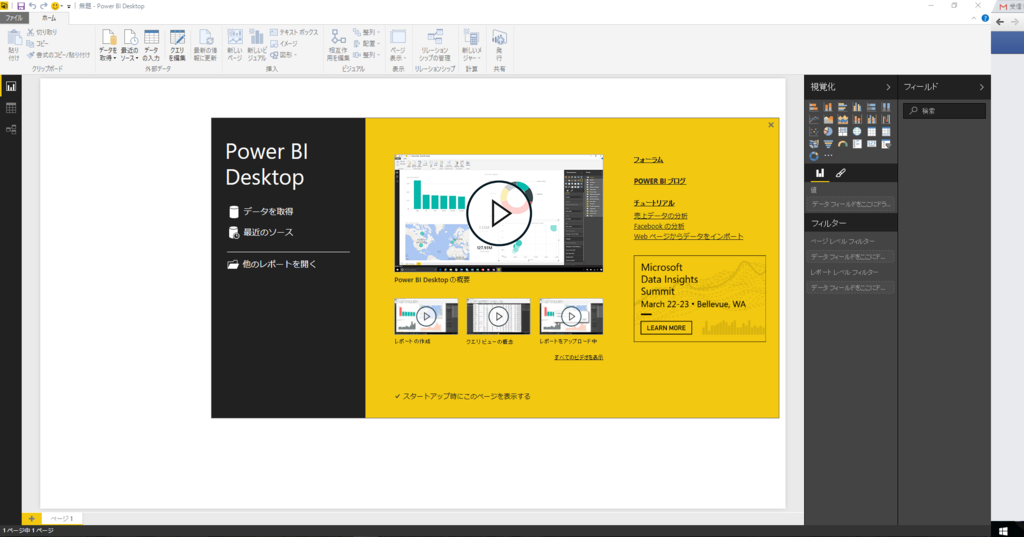Click データを取得 on the start screen

[x=261, y=212]
